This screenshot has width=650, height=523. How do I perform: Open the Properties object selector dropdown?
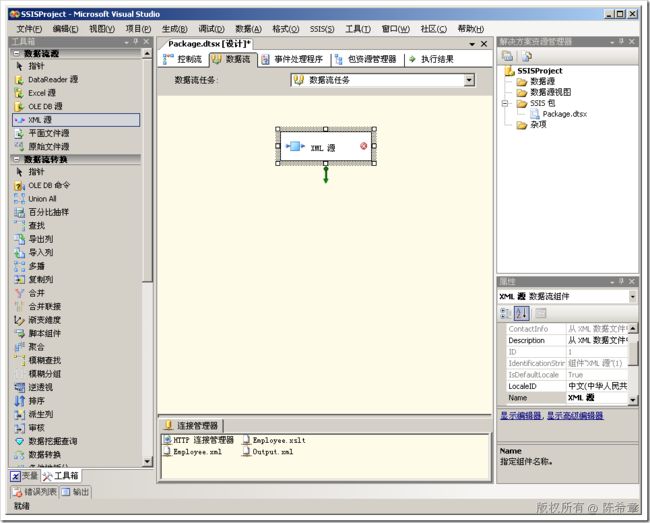tap(632, 296)
